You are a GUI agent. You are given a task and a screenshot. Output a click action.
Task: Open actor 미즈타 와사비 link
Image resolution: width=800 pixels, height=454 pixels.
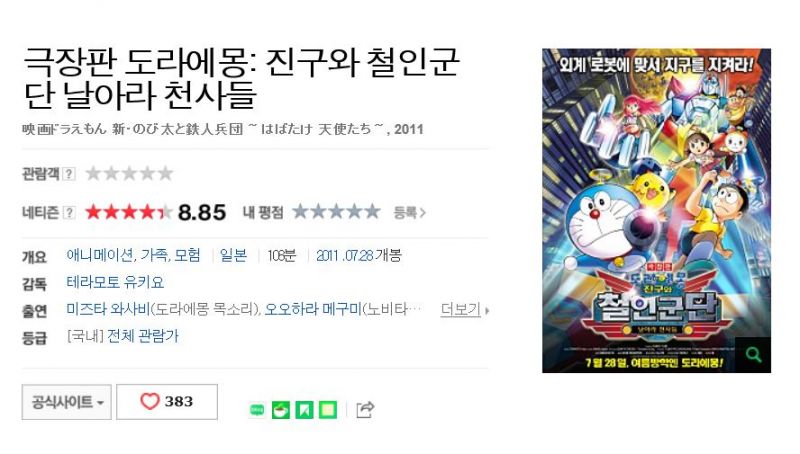pyautogui.click(x=108, y=309)
